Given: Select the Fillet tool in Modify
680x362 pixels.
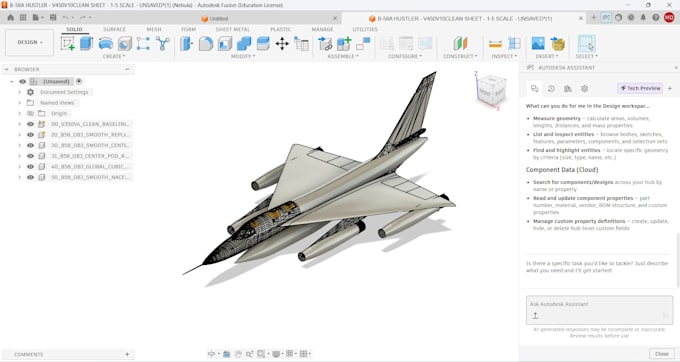Looking at the screenshot, I should (x=206, y=43).
